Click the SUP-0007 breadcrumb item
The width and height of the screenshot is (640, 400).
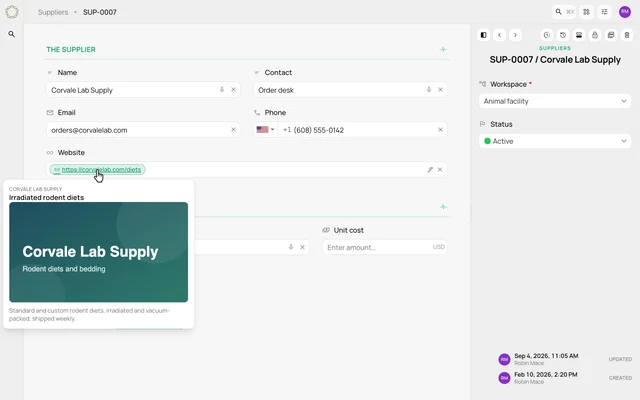(x=100, y=12)
